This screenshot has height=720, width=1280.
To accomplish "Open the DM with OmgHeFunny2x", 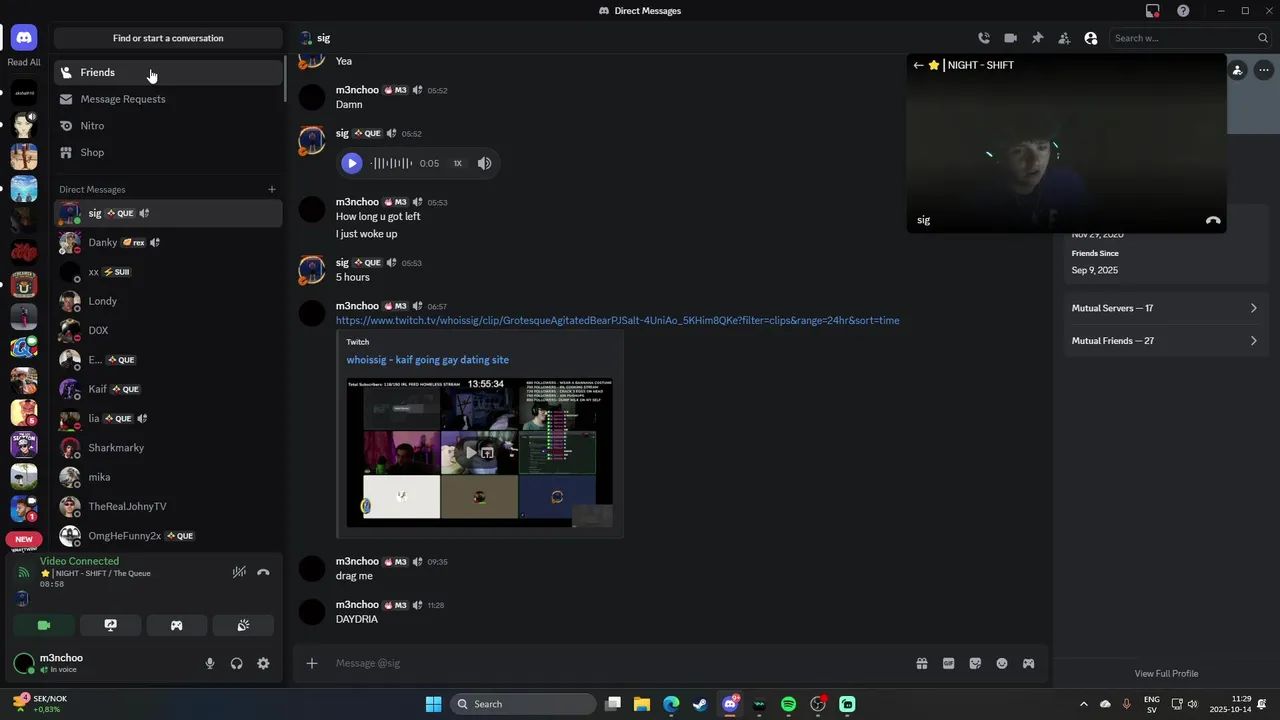I will point(168,536).
